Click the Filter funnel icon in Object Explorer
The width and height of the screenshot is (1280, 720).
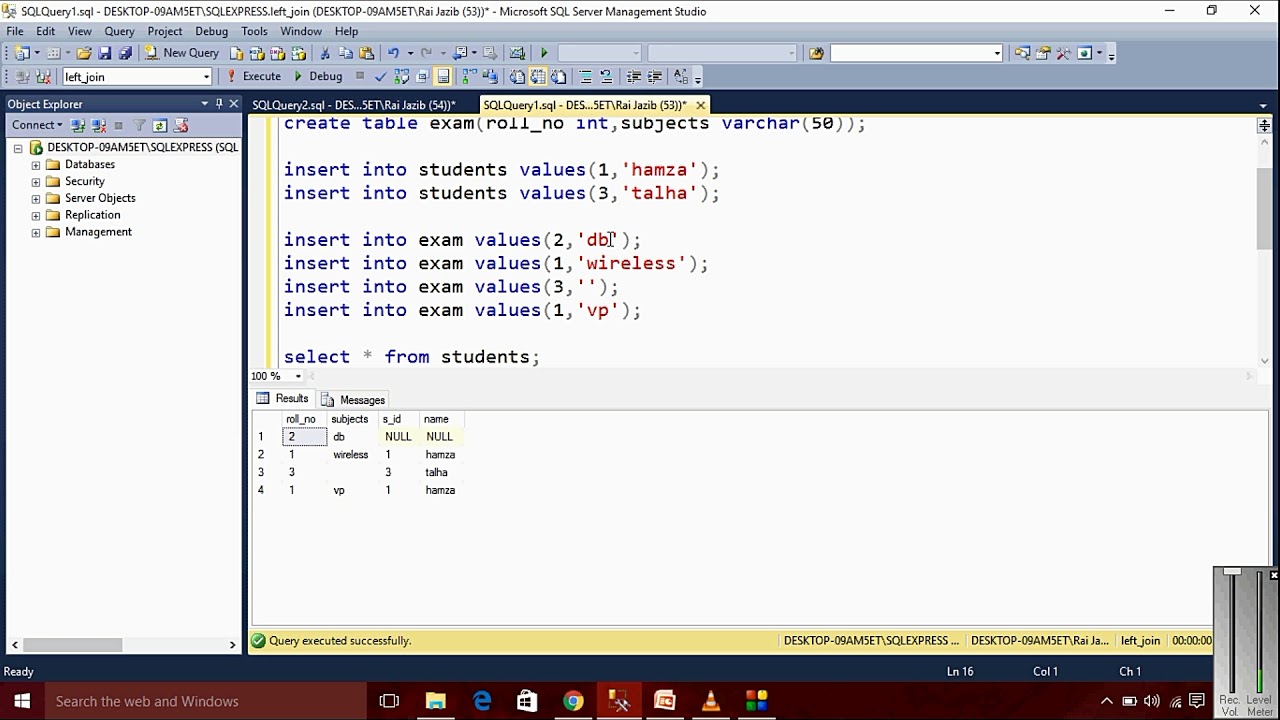pos(140,125)
